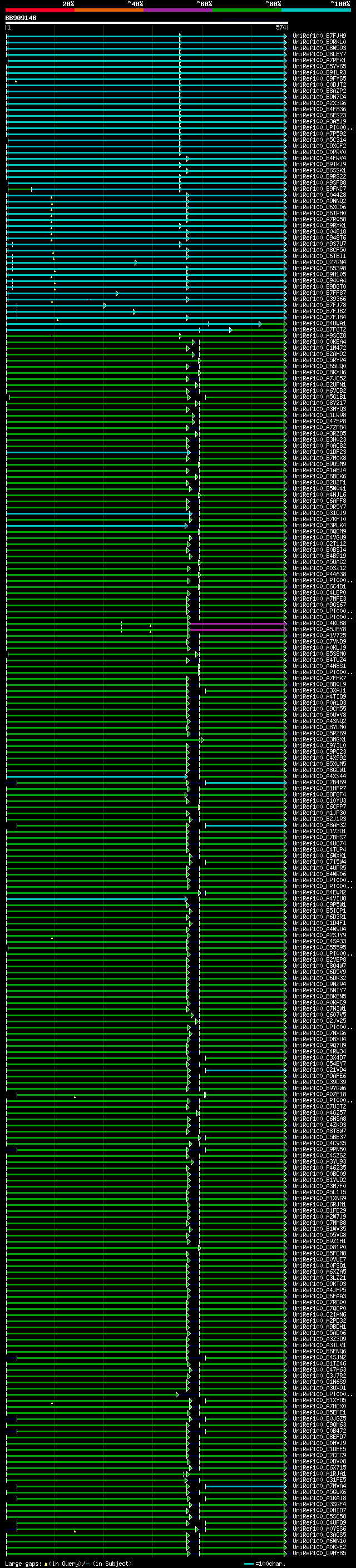Select hit UniRef100_P0A1Q3
Screen dimensions: 356x1568
[319, 703]
